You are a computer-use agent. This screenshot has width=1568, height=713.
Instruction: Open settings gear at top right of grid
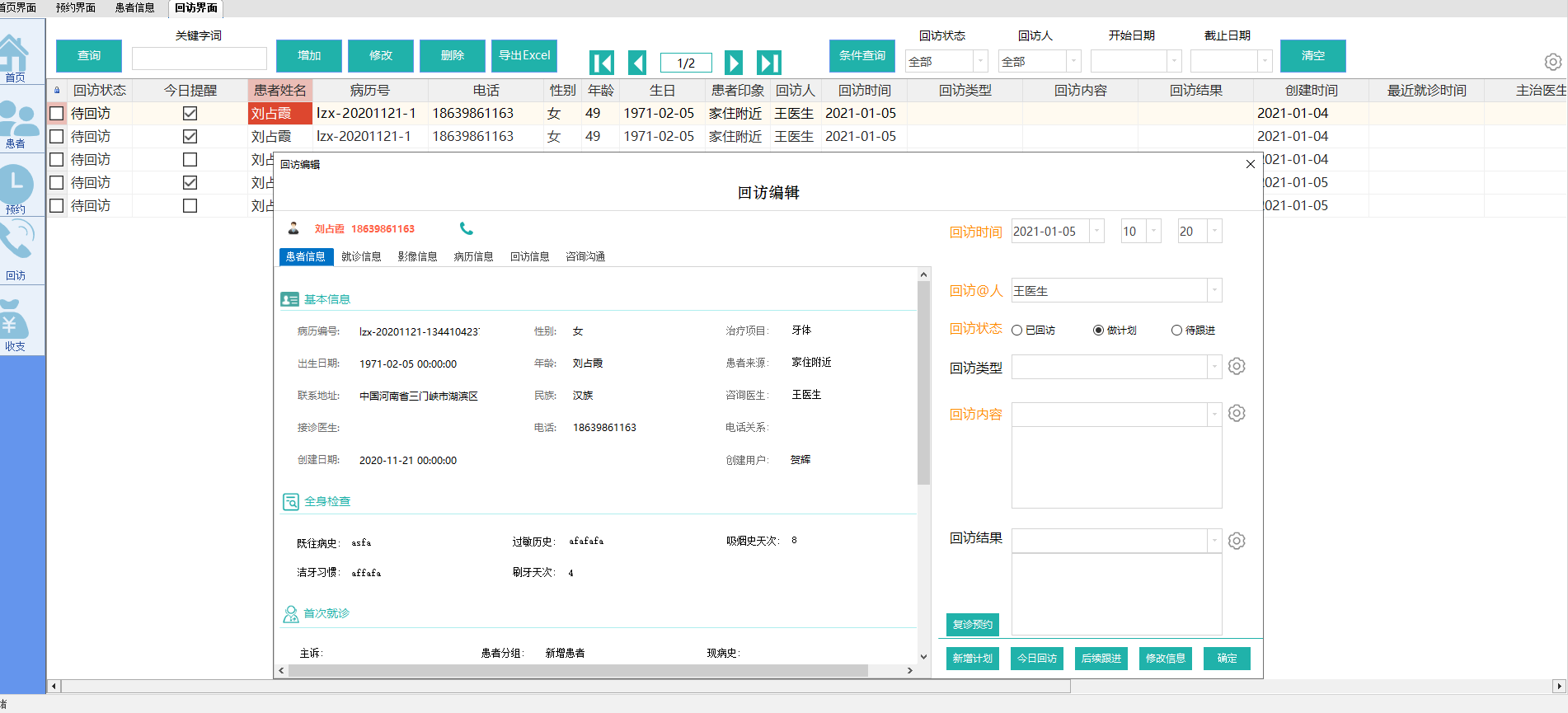tap(1552, 62)
